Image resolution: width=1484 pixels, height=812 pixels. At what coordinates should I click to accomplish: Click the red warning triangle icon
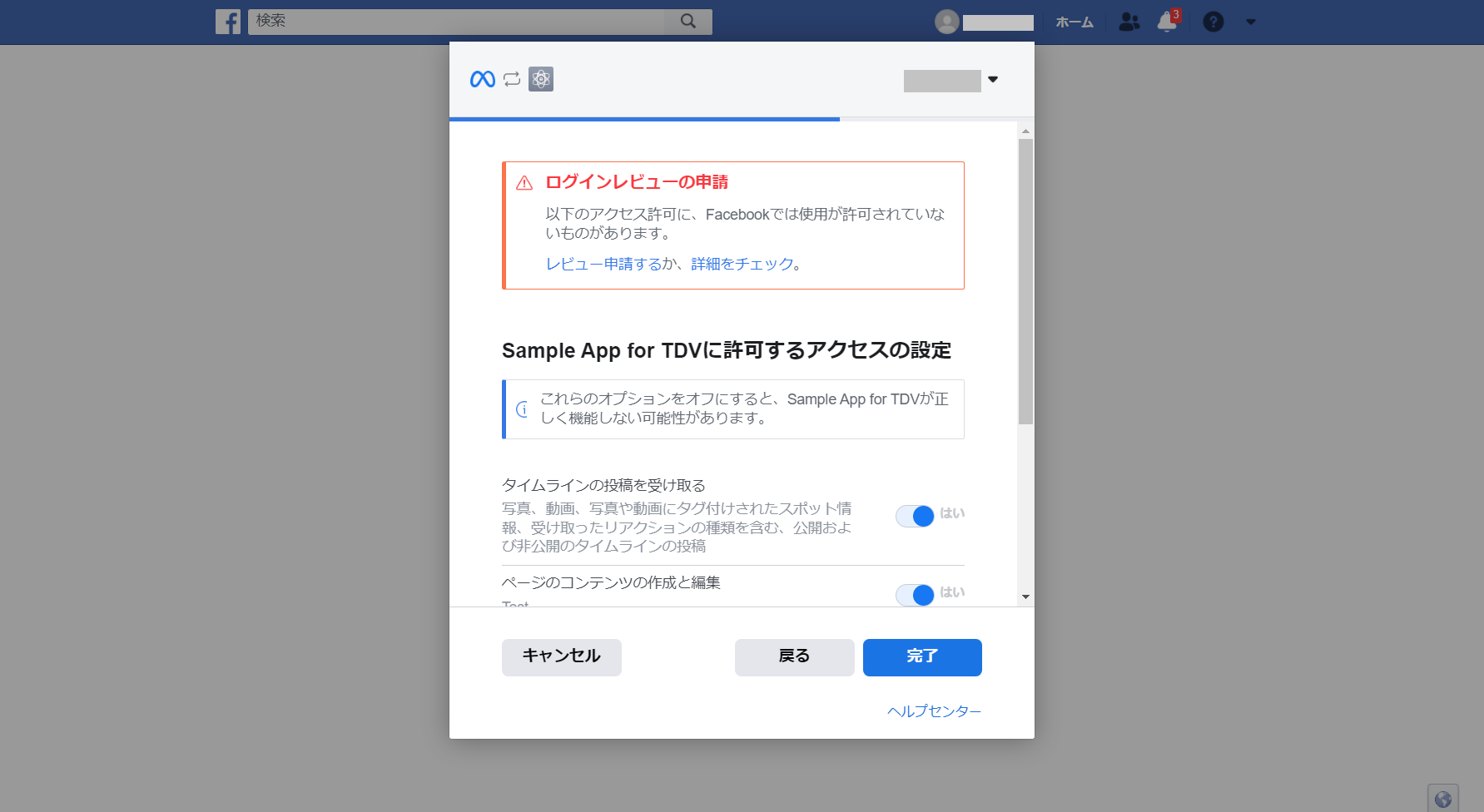coord(524,183)
